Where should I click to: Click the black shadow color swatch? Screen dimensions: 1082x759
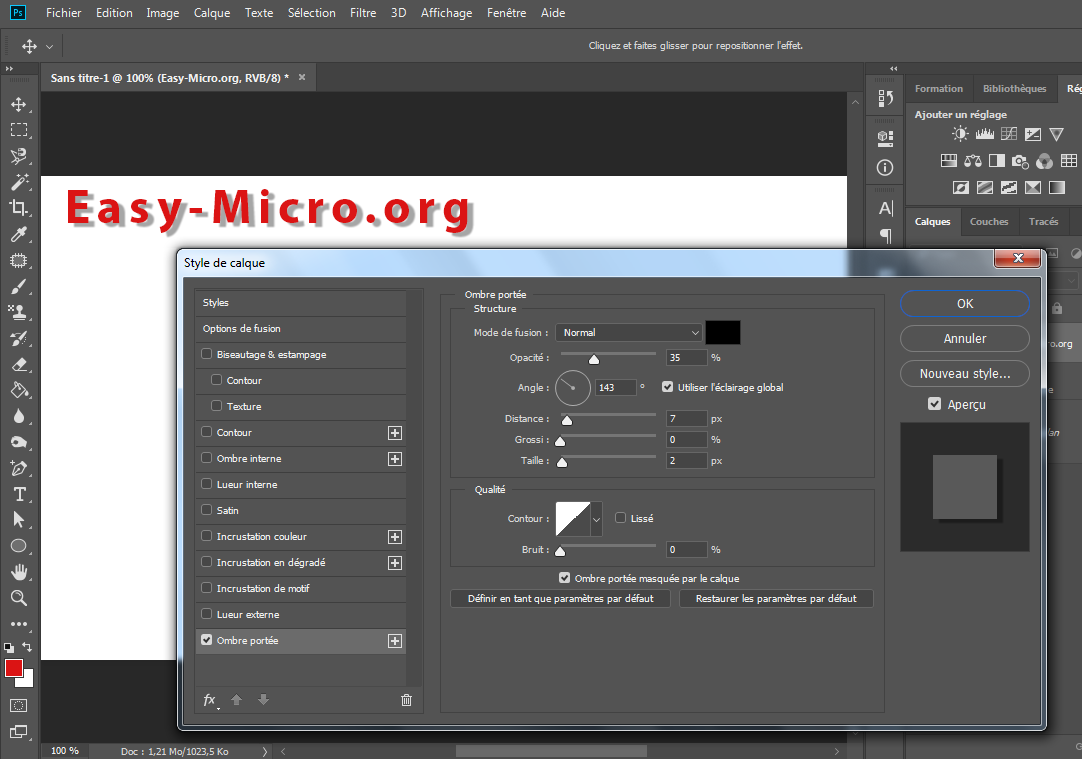point(722,333)
